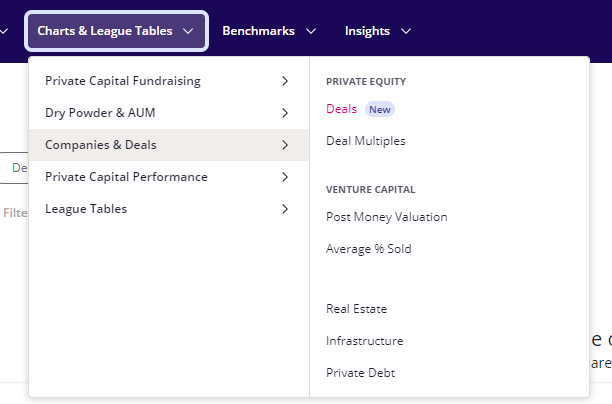Click arrow icon beside Private Capital Performance

[285, 177]
